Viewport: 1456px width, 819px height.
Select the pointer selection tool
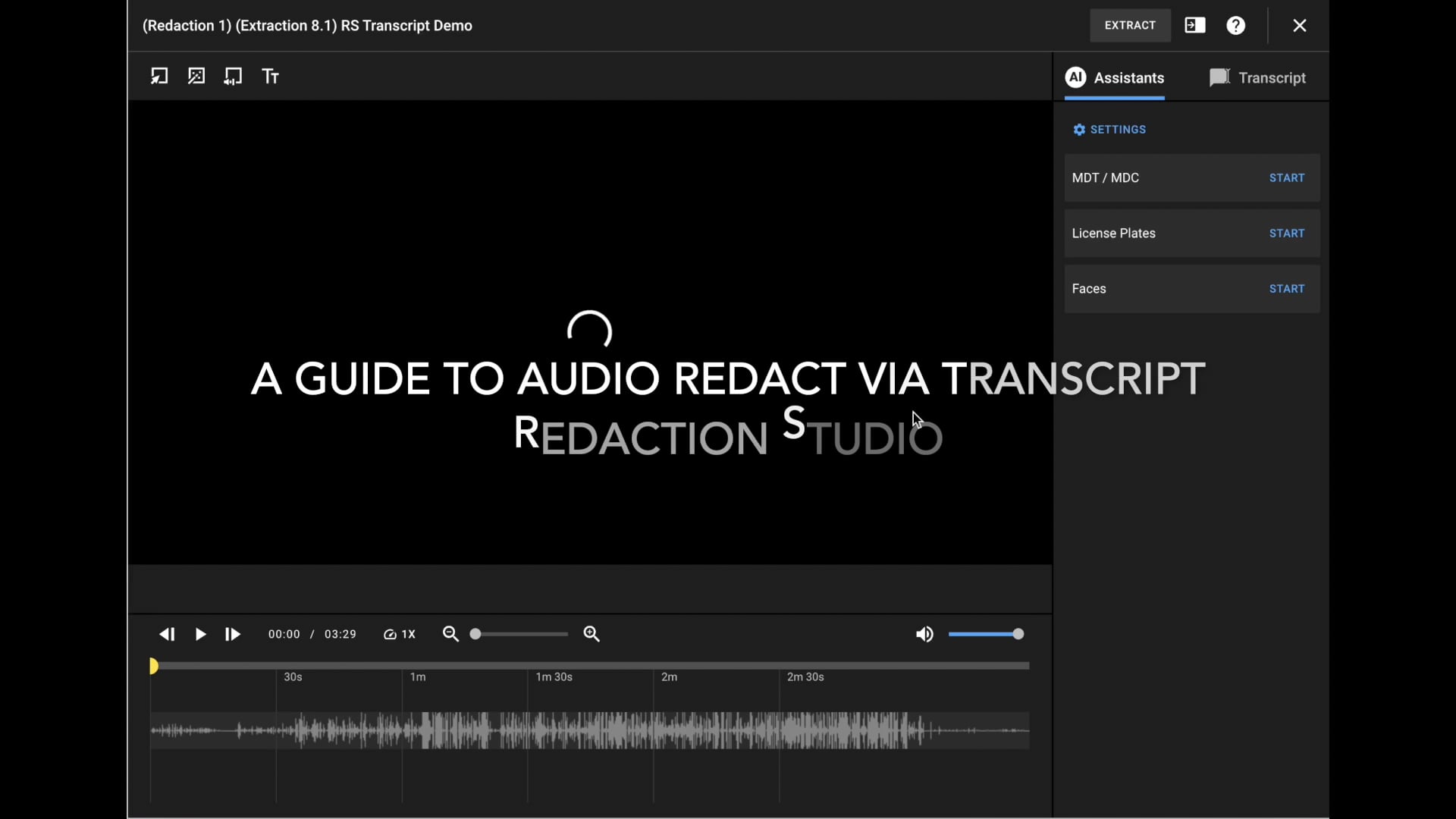click(159, 76)
